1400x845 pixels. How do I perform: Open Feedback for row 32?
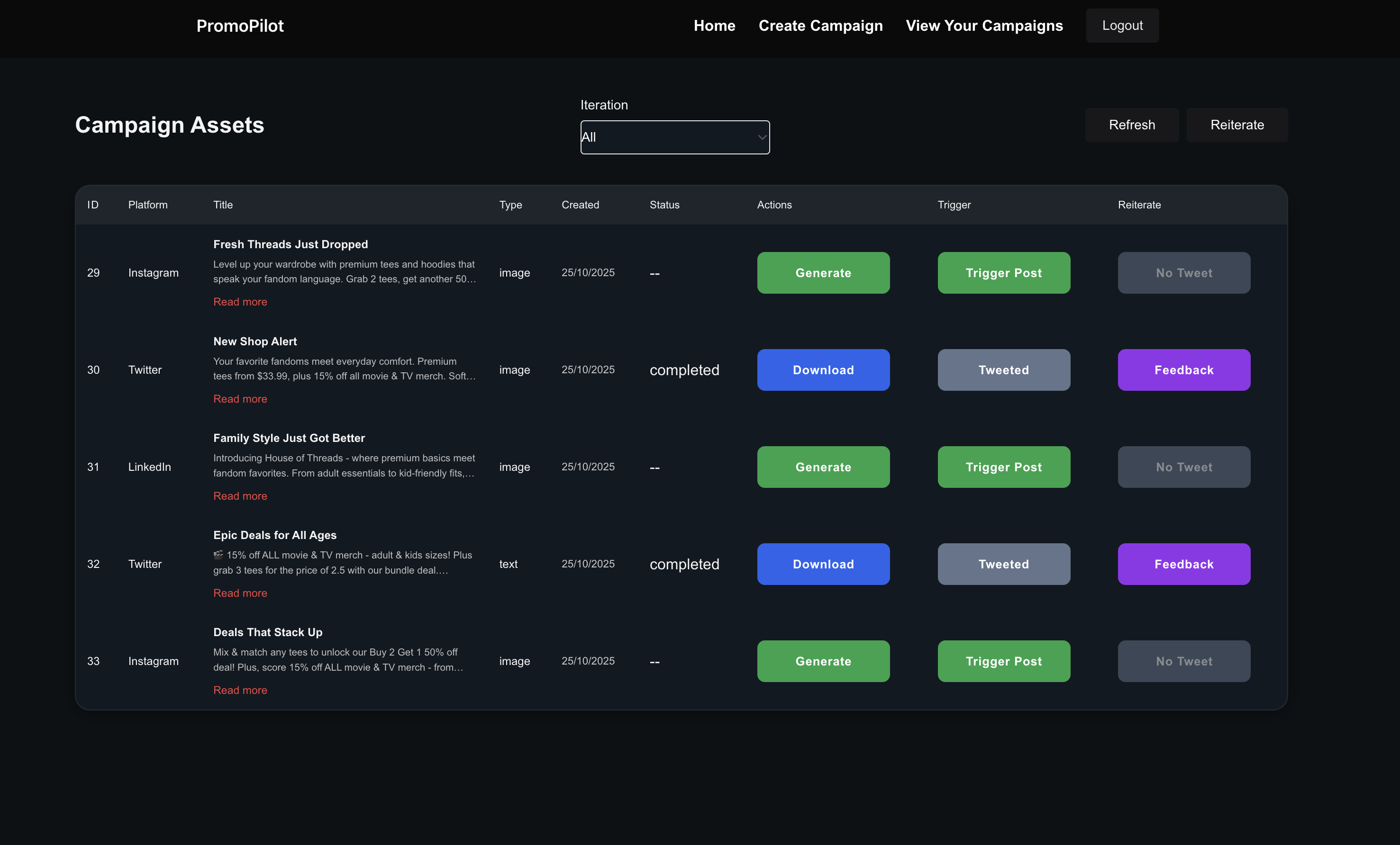[x=1183, y=564]
